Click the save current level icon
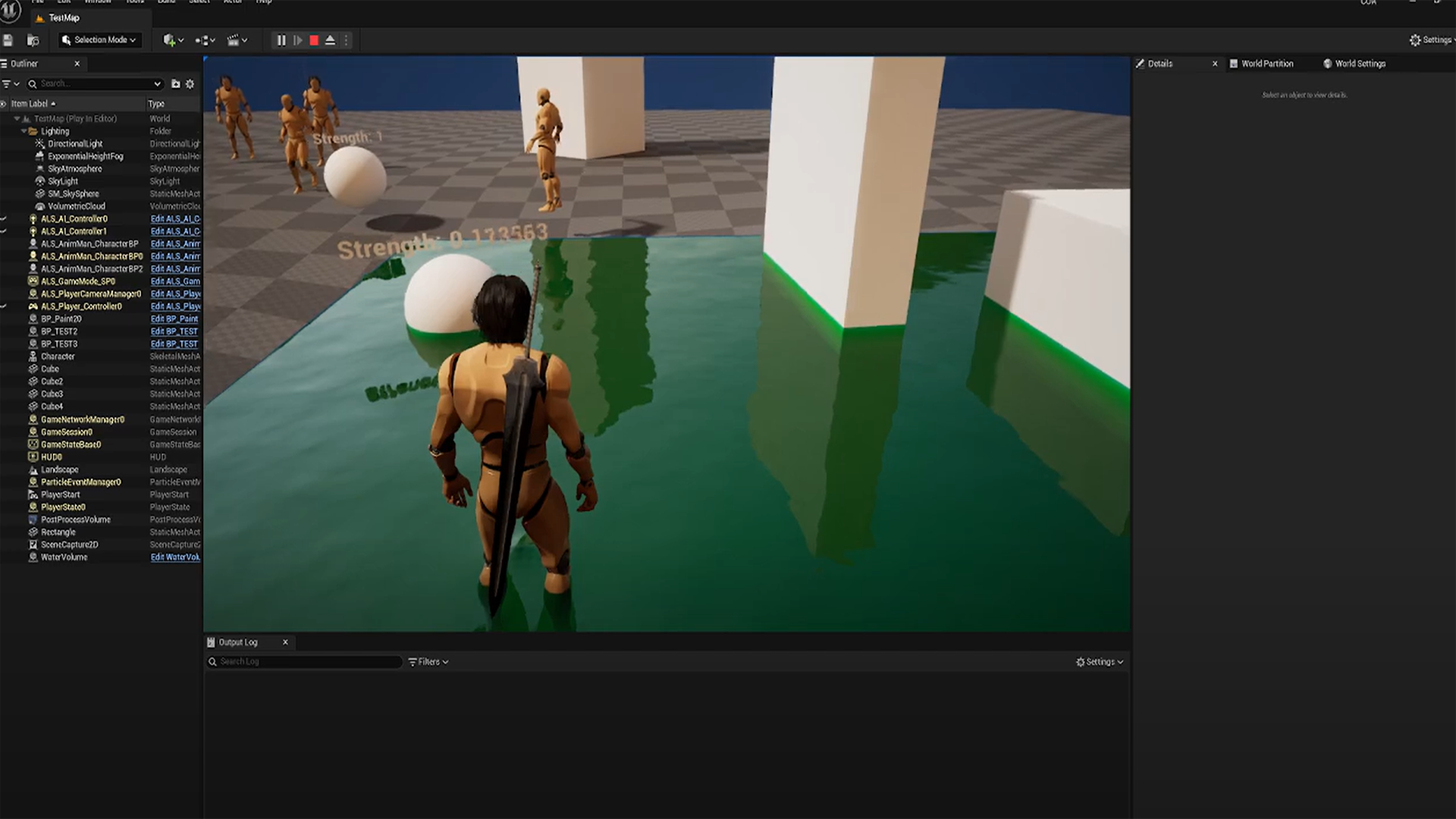The height and width of the screenshot is (819, 1456). point(8,40)
